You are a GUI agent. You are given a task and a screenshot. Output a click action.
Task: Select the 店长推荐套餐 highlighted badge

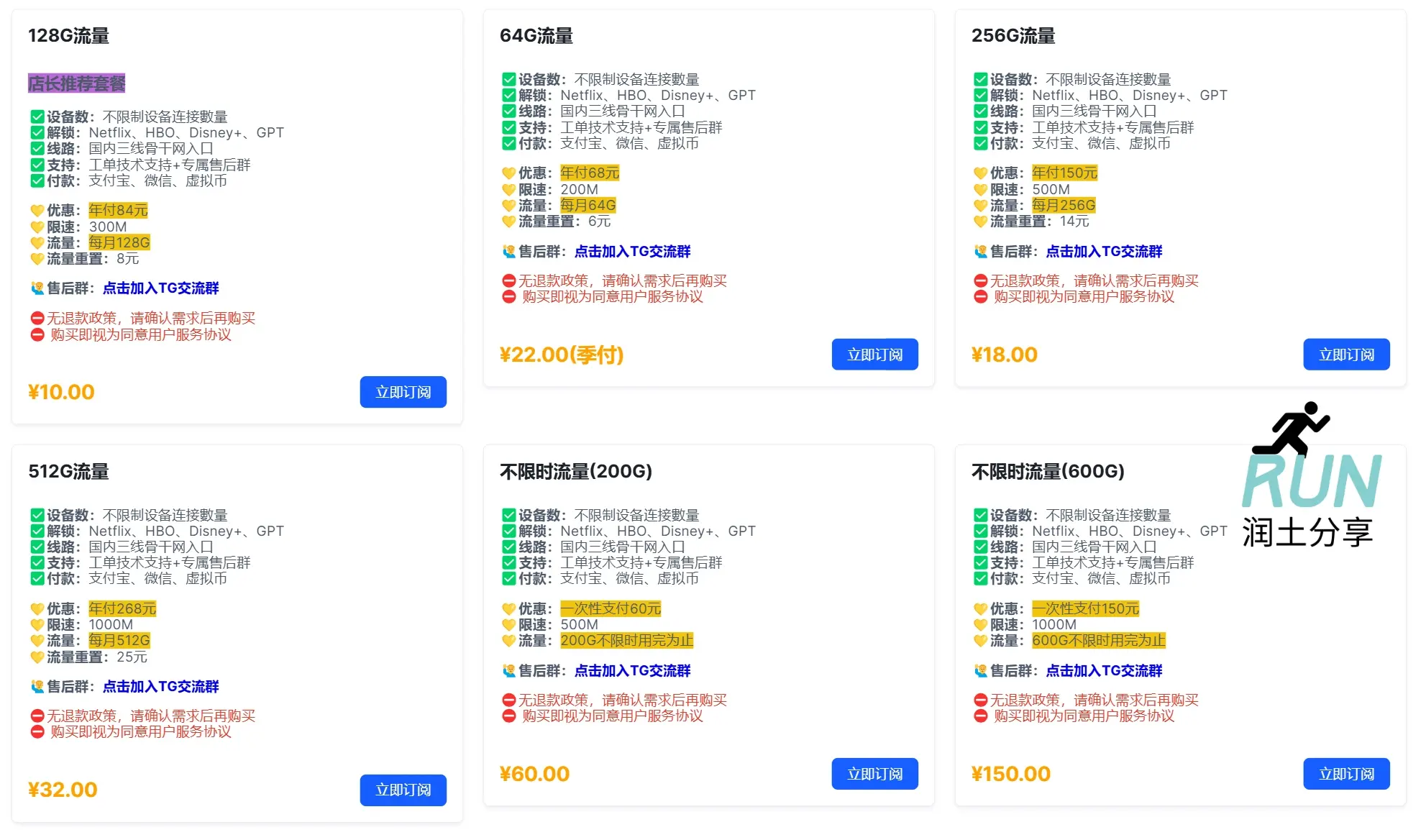point(76,83)
